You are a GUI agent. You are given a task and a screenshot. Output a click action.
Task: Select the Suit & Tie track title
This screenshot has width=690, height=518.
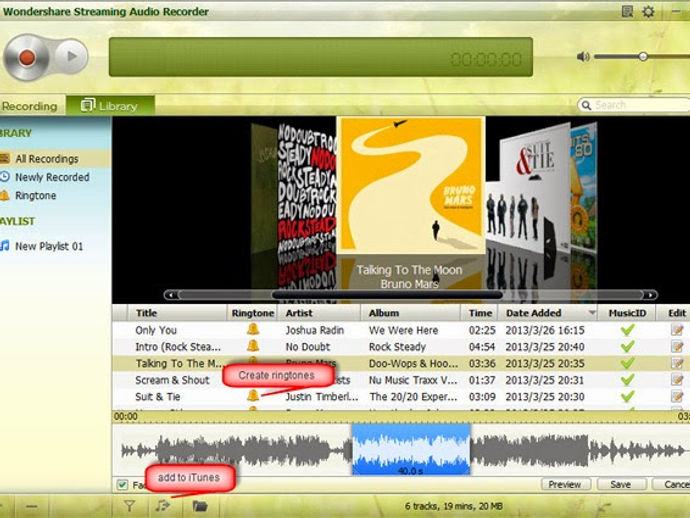(158, 397)
